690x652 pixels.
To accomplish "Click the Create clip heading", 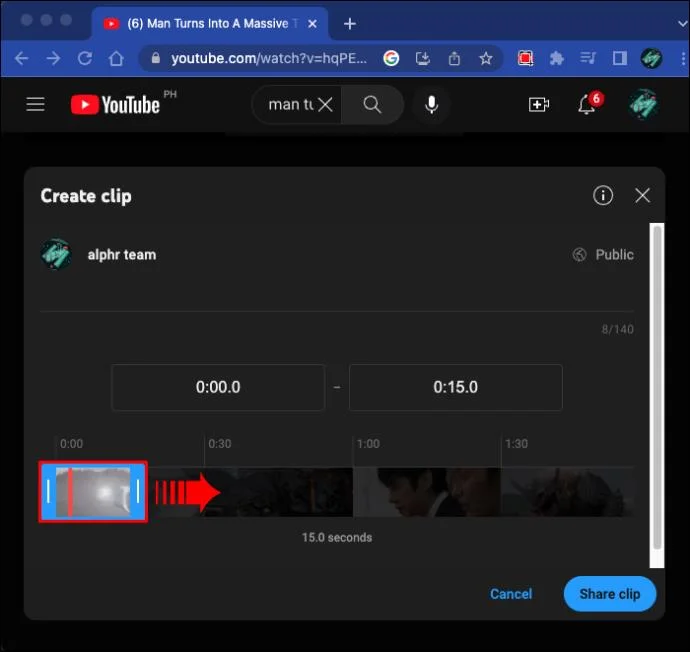I will point(86,196).
